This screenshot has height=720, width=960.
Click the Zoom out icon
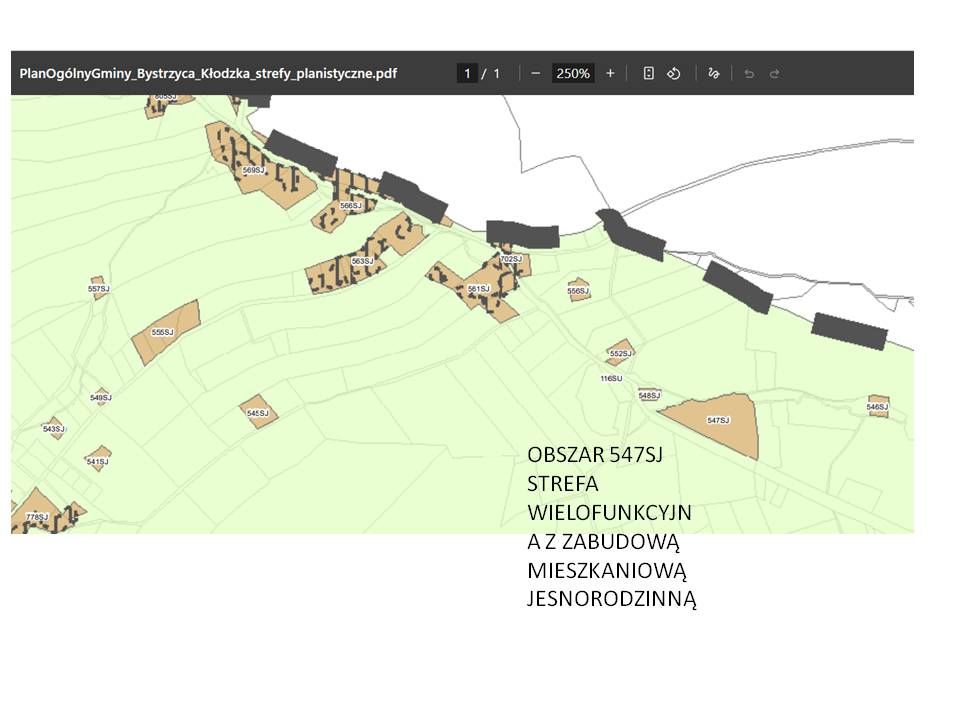[x=537, y=73]
